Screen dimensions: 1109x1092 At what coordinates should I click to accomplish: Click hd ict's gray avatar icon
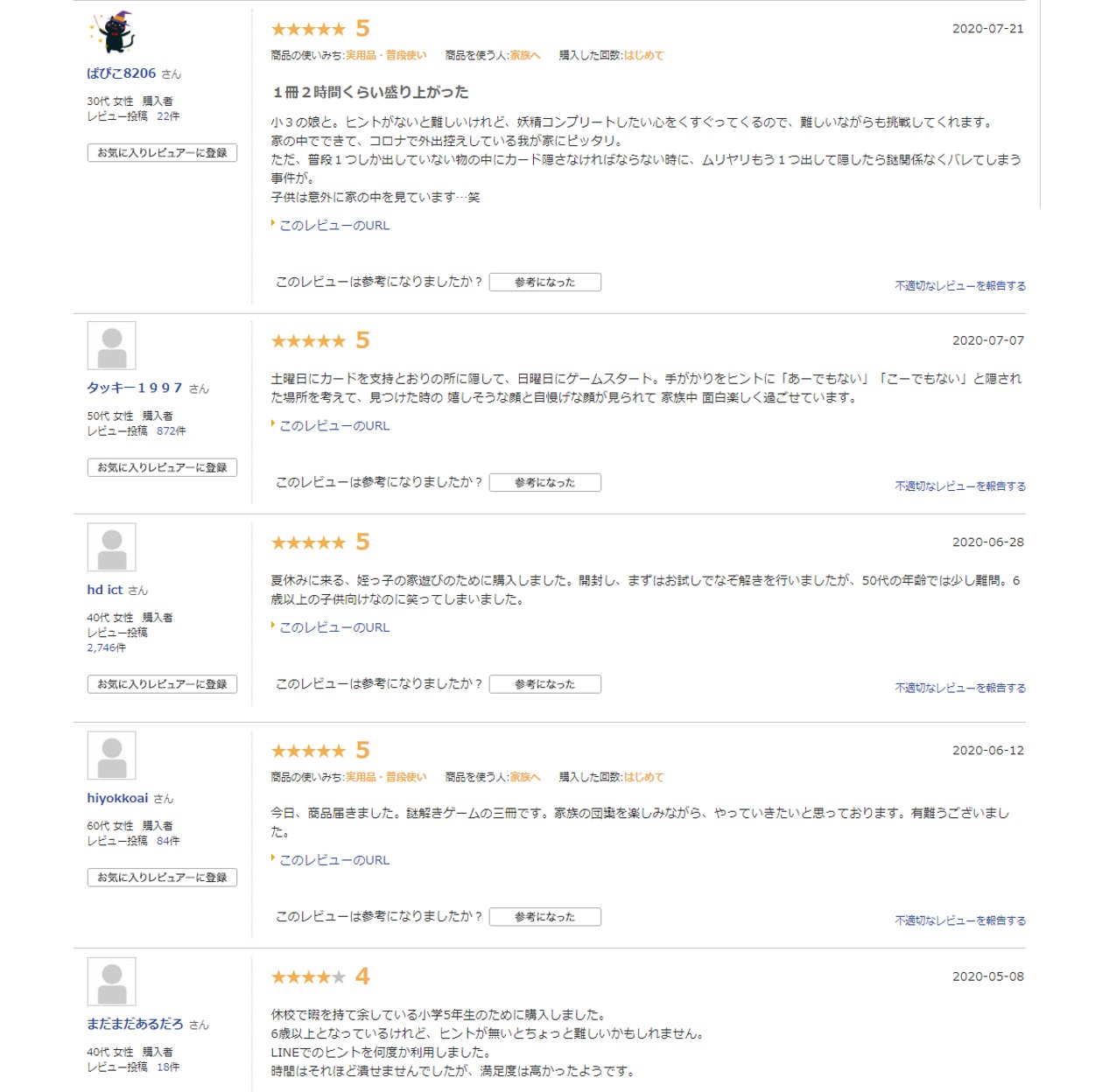coord(112,548)
